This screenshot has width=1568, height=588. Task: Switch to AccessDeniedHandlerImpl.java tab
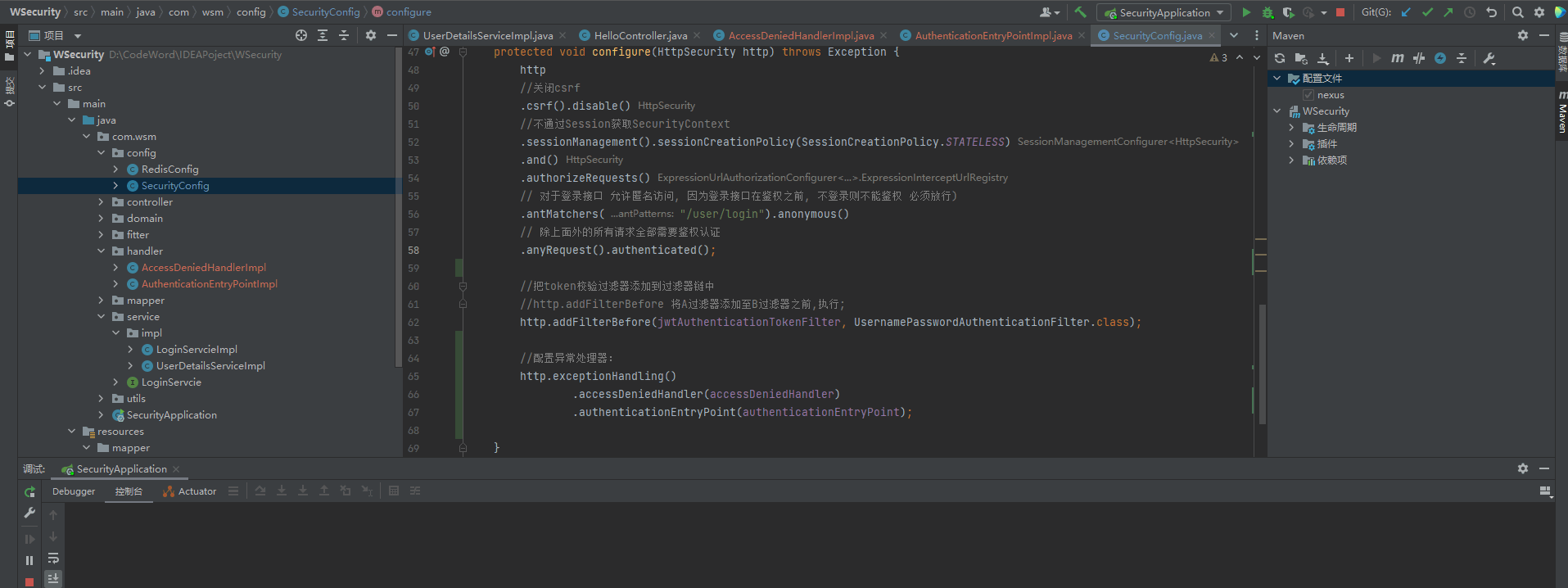801,36
